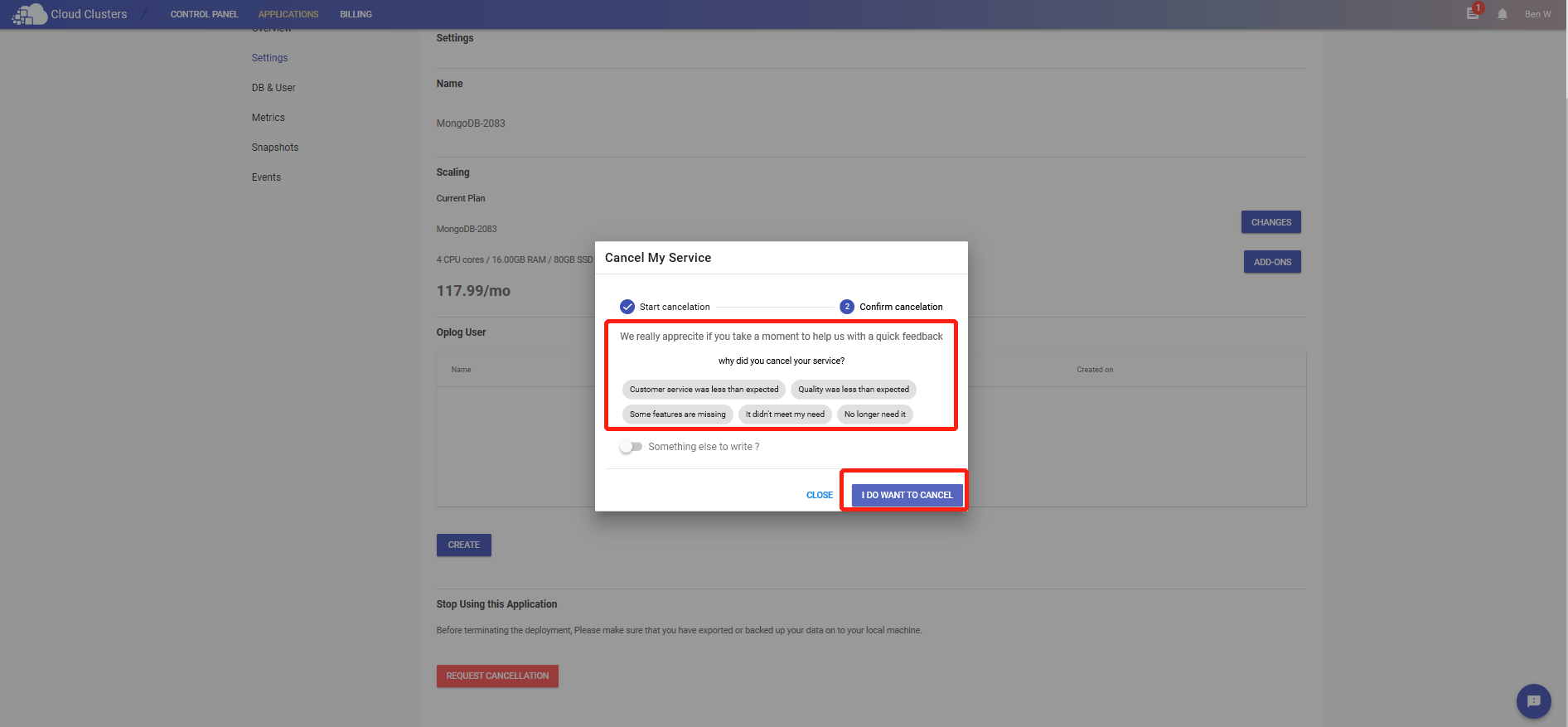Click the CHANGES button
The width and height of the screenshot is (1568, 727).
1270,222
